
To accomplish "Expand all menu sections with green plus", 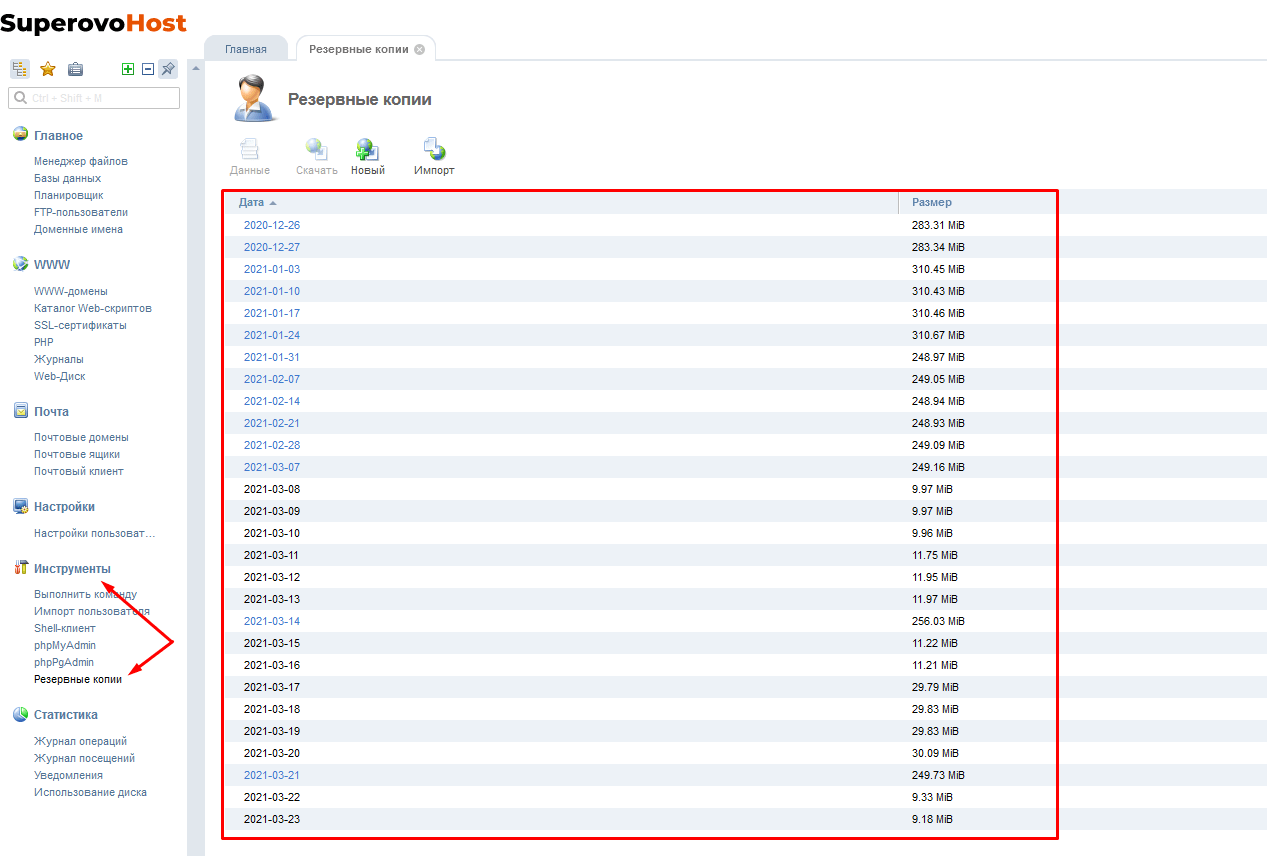I will point(127,69).
